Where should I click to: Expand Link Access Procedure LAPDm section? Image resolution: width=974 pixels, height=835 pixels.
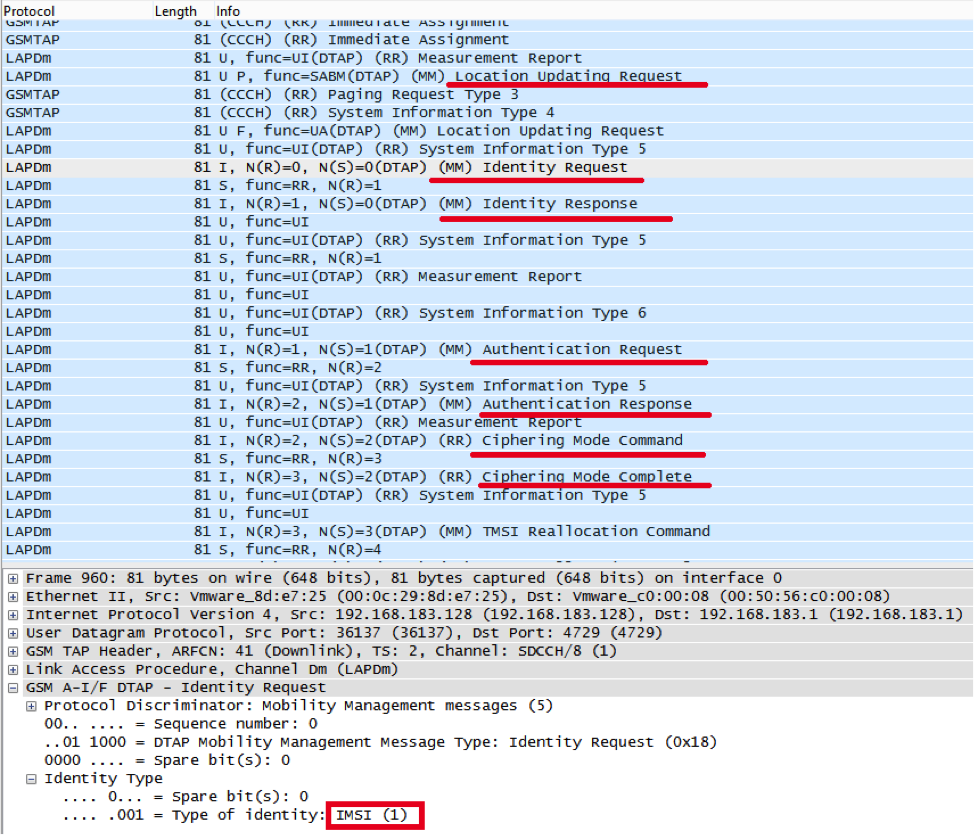coord(13,669)
